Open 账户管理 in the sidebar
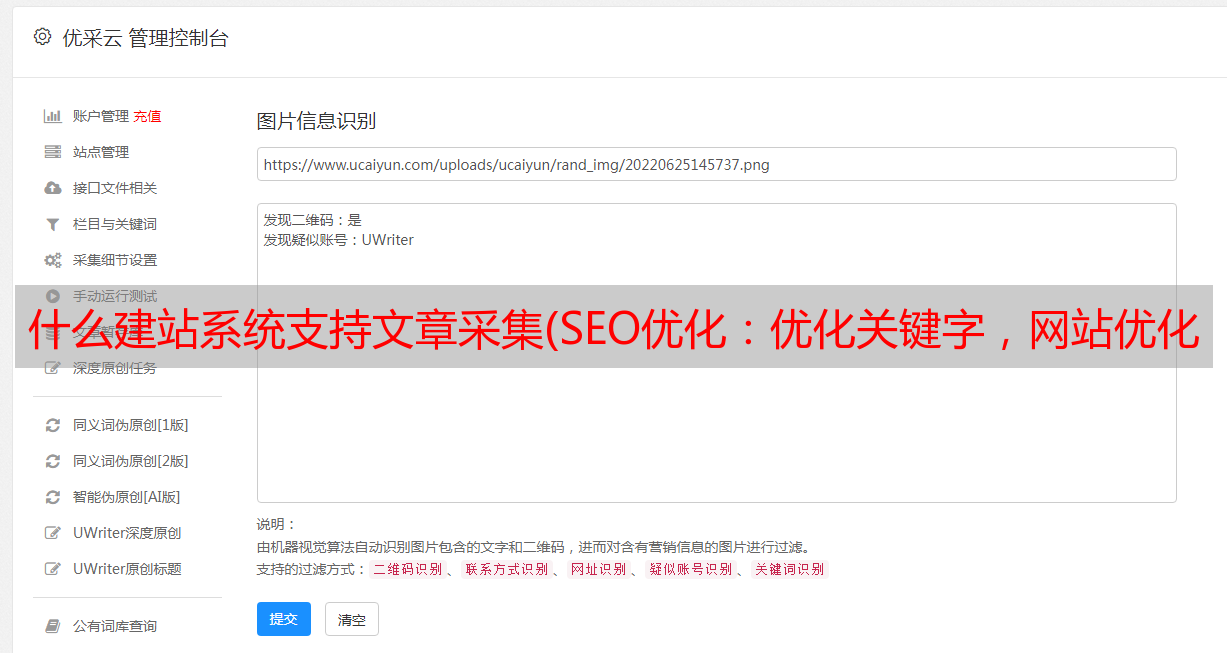The height and width of the screenshot is (653, 1227). tap(101, 116)
